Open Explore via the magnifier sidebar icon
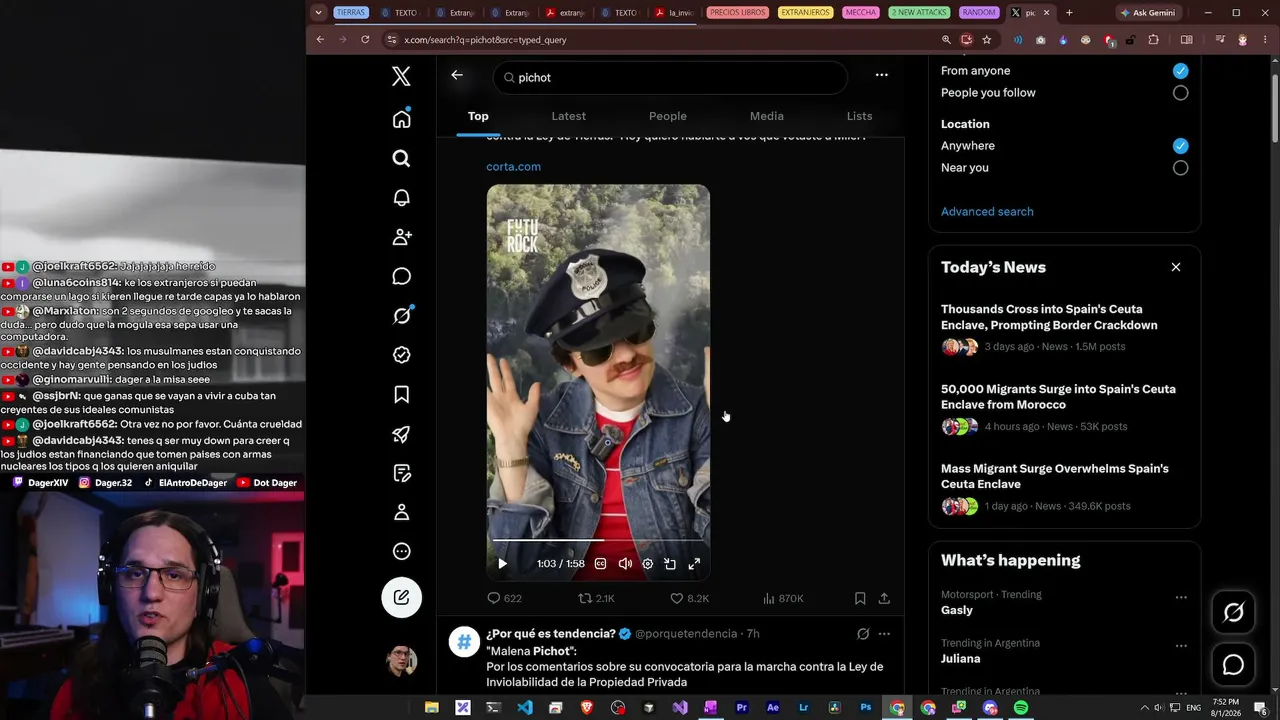 click(x=401, y=158)
